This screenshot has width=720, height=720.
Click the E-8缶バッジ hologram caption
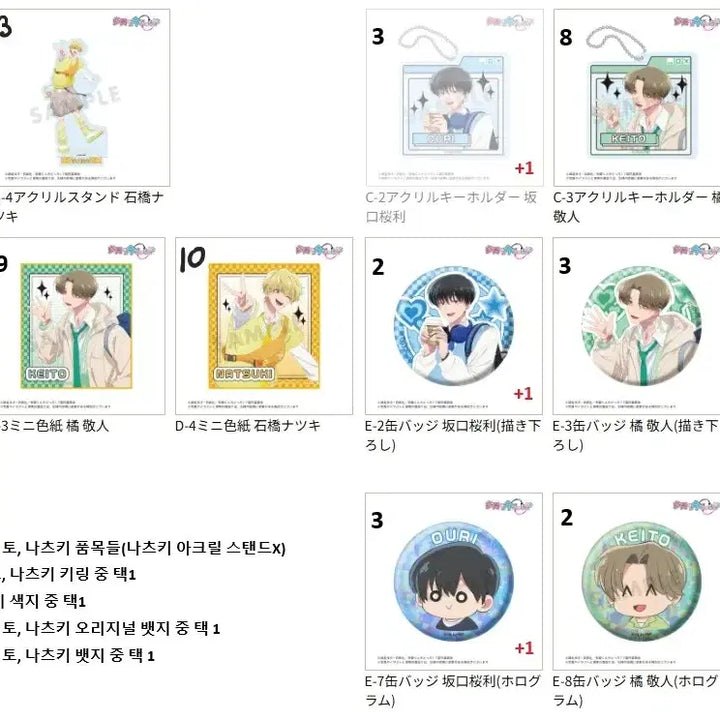click(x=636, y=691)
